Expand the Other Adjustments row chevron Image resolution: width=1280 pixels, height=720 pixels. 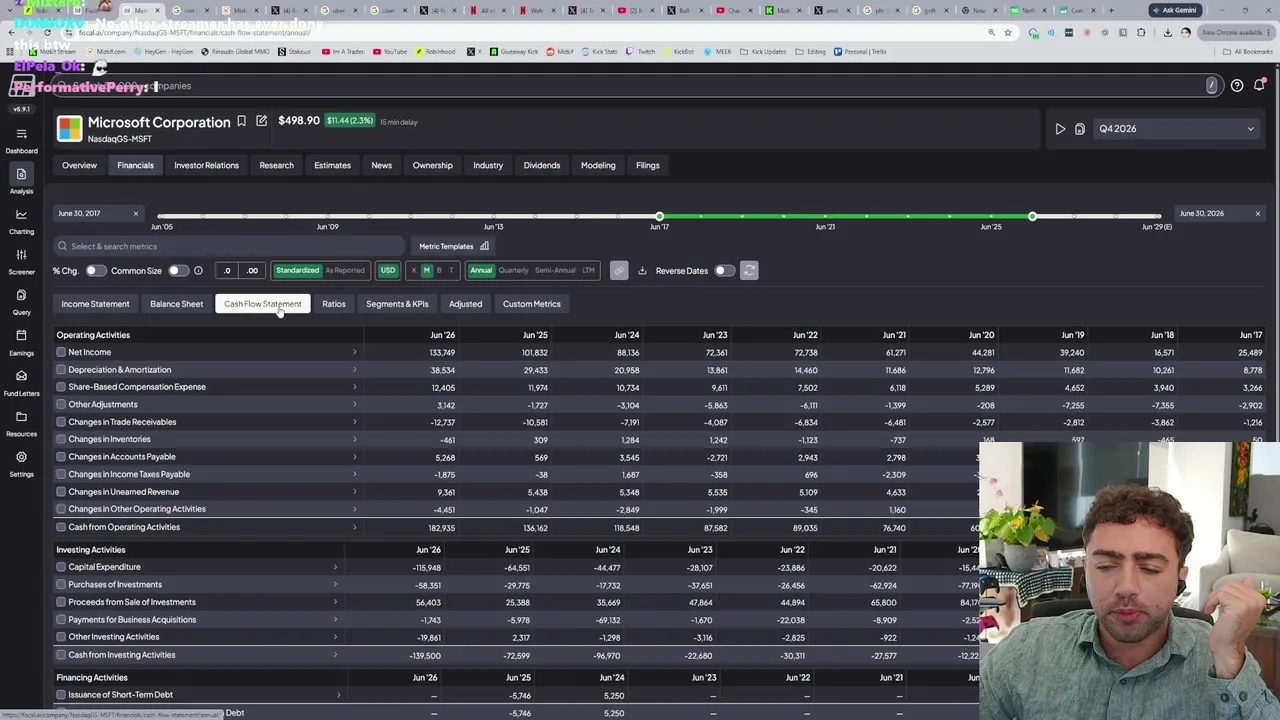(x=354, y=405)
